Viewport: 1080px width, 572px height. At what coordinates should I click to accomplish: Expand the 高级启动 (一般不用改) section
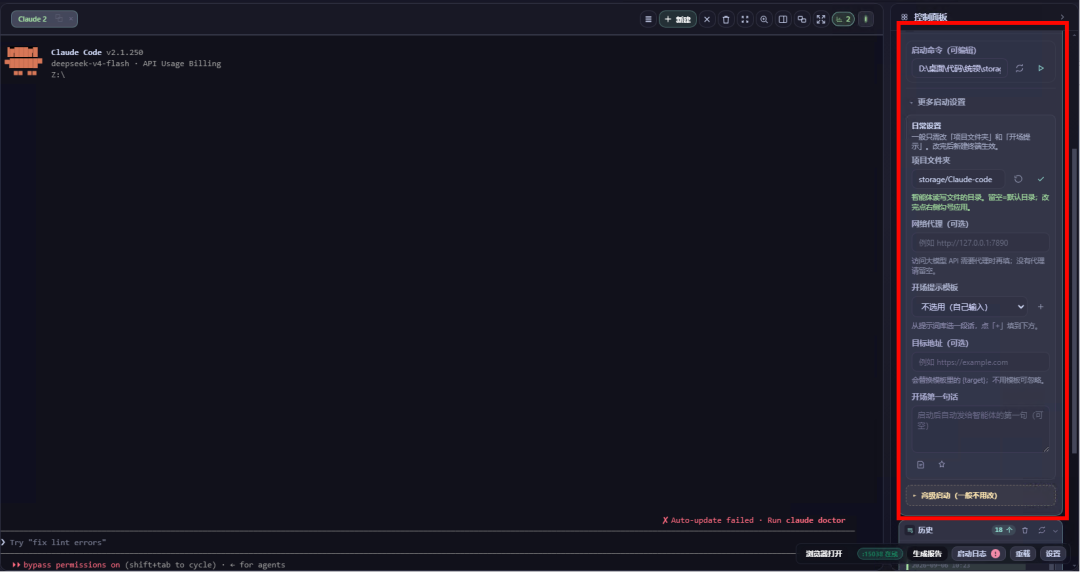click(x=981, y=496)
